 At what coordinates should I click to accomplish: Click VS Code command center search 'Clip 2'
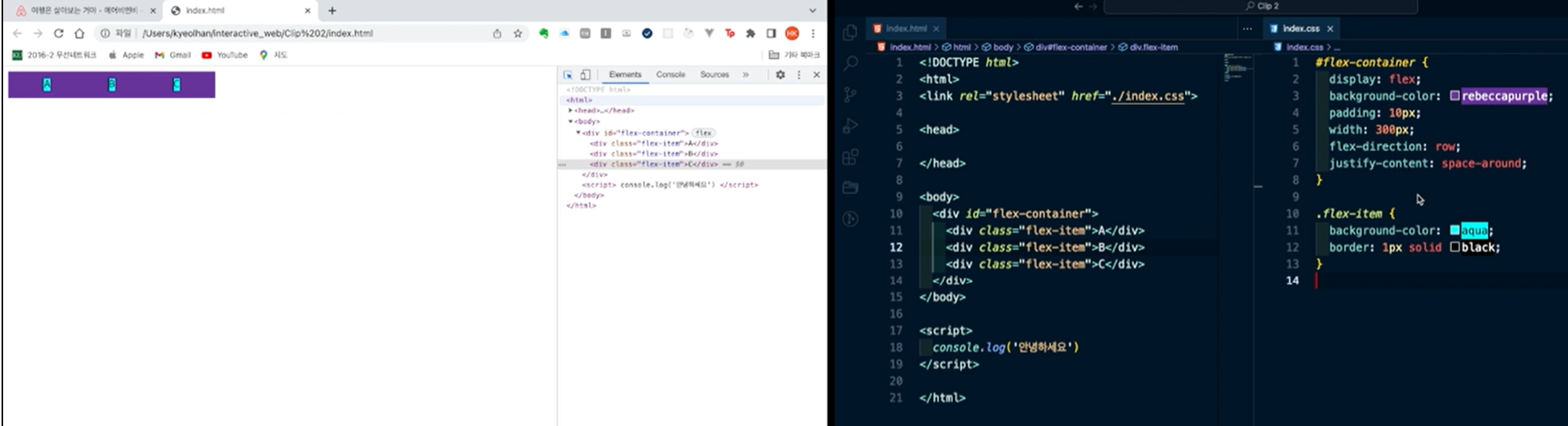[1261, 6]
